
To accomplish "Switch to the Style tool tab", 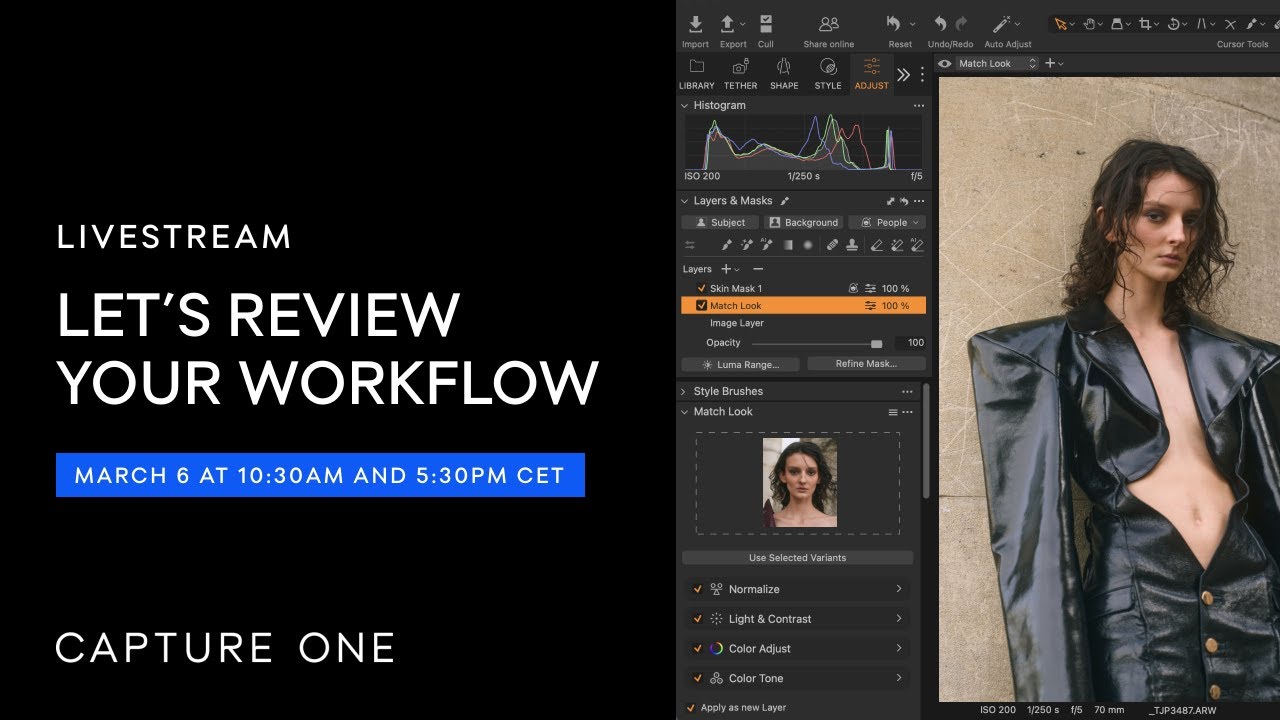I will [828, 74].
